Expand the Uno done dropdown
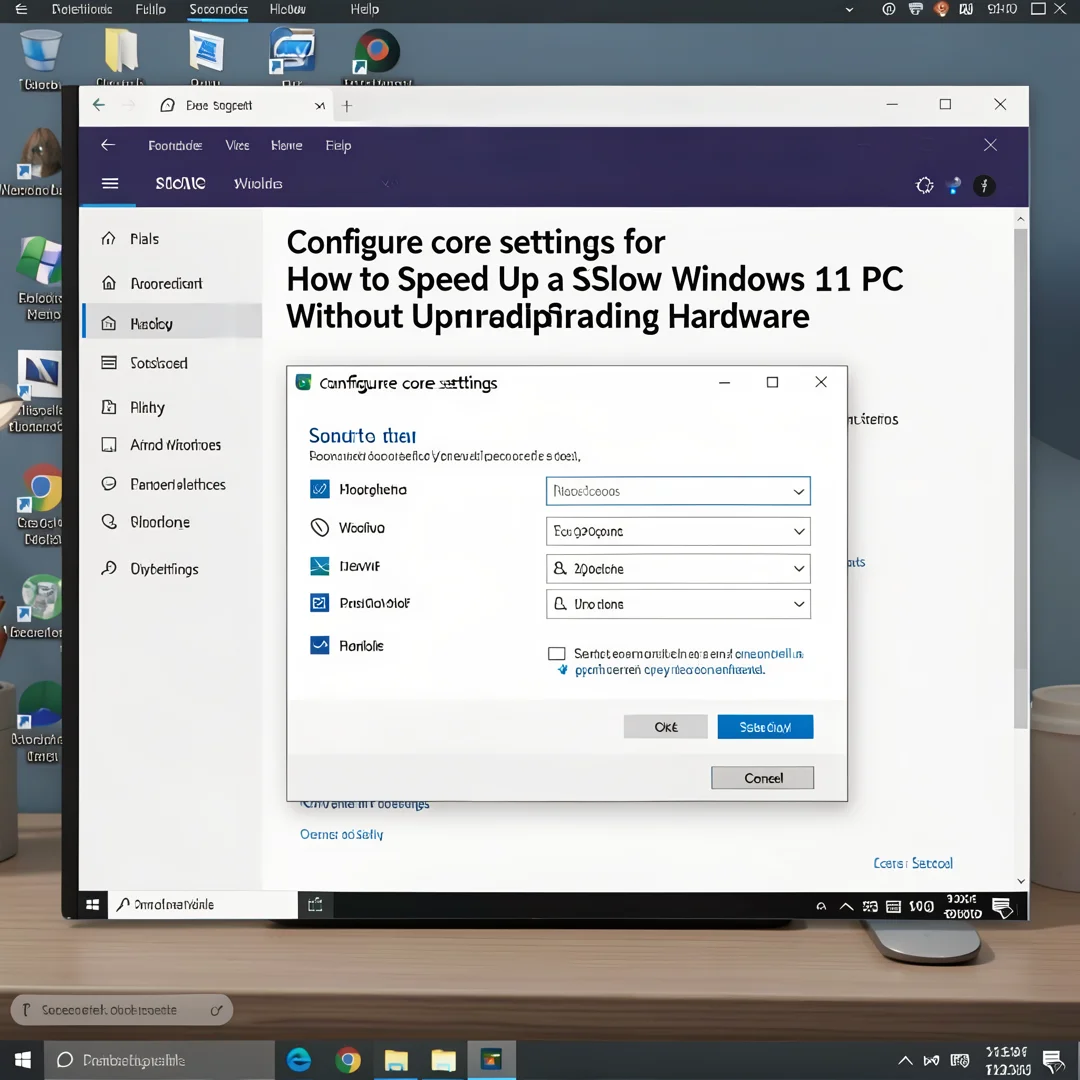The width and height of the screenshot is (1080, 1080). pyautogui.click(x=678, y=604)
